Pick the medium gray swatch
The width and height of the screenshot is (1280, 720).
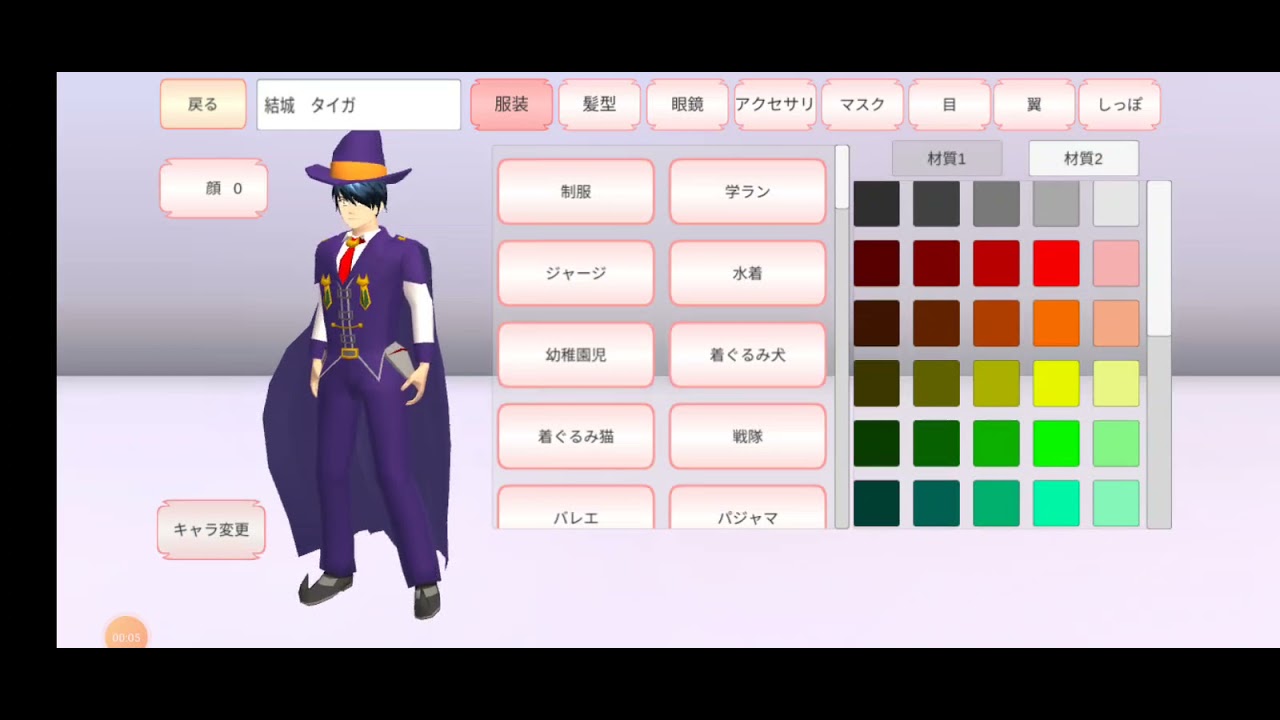(996, 204)
